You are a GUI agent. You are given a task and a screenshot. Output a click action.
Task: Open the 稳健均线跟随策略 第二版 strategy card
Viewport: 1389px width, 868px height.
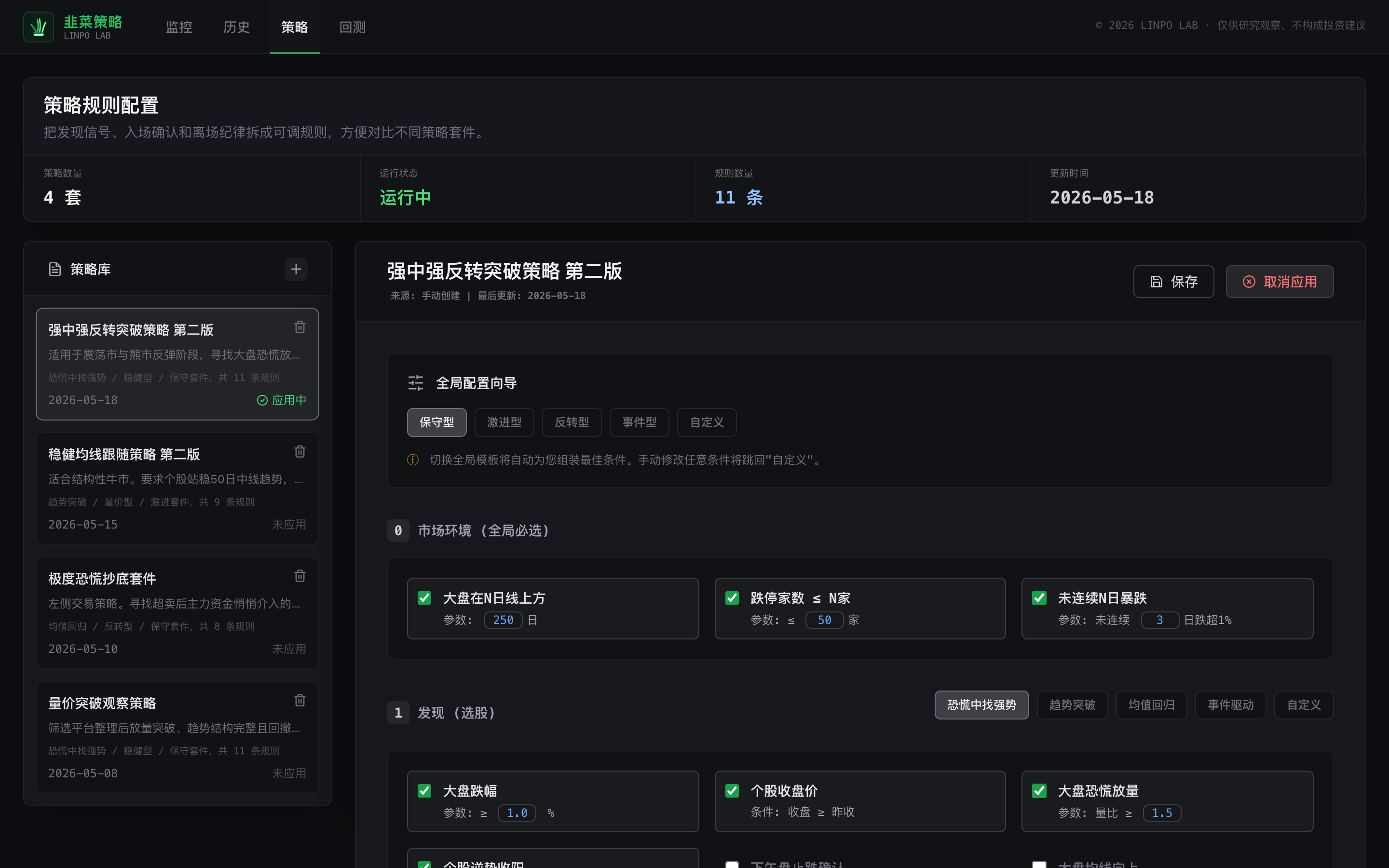pos(177,488)
